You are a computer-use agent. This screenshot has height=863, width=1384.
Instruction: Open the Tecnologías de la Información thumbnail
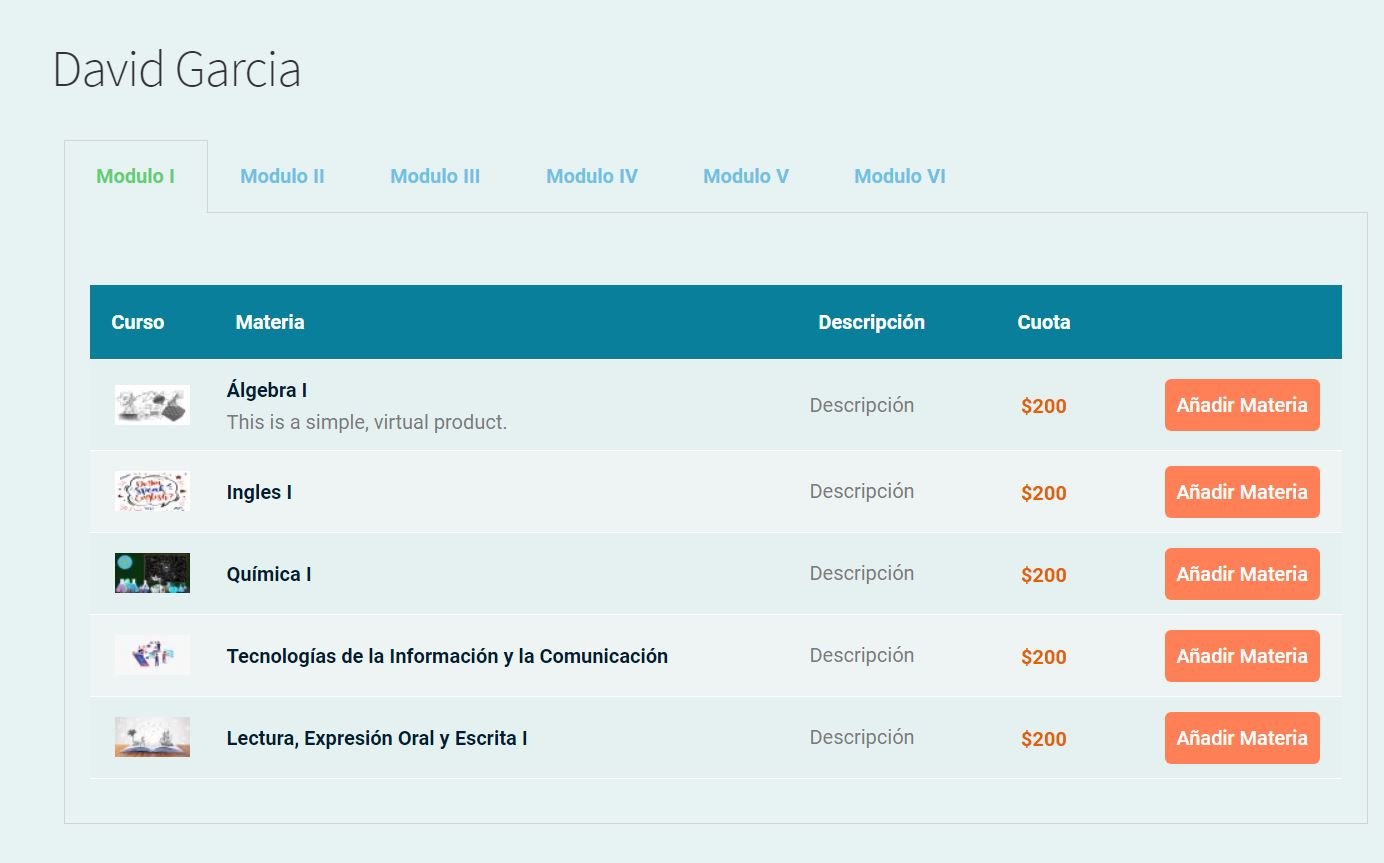tap(152, 655)
